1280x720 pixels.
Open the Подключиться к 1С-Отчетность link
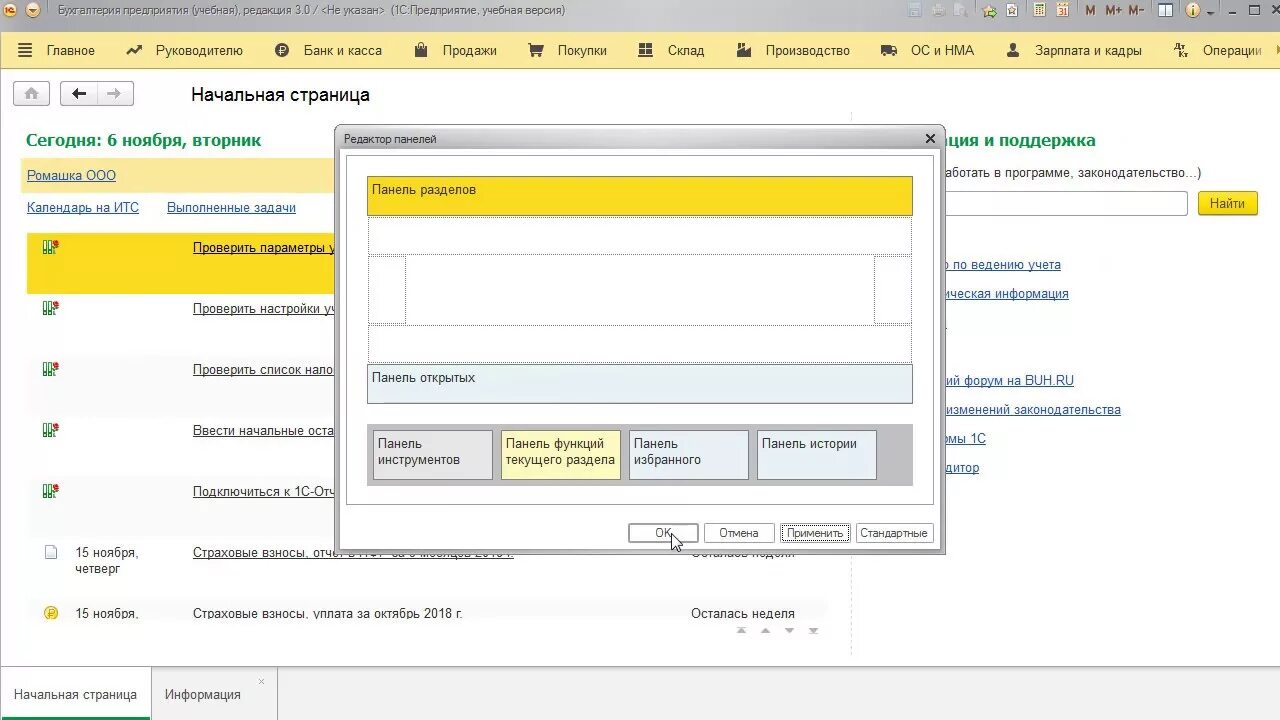264,491
